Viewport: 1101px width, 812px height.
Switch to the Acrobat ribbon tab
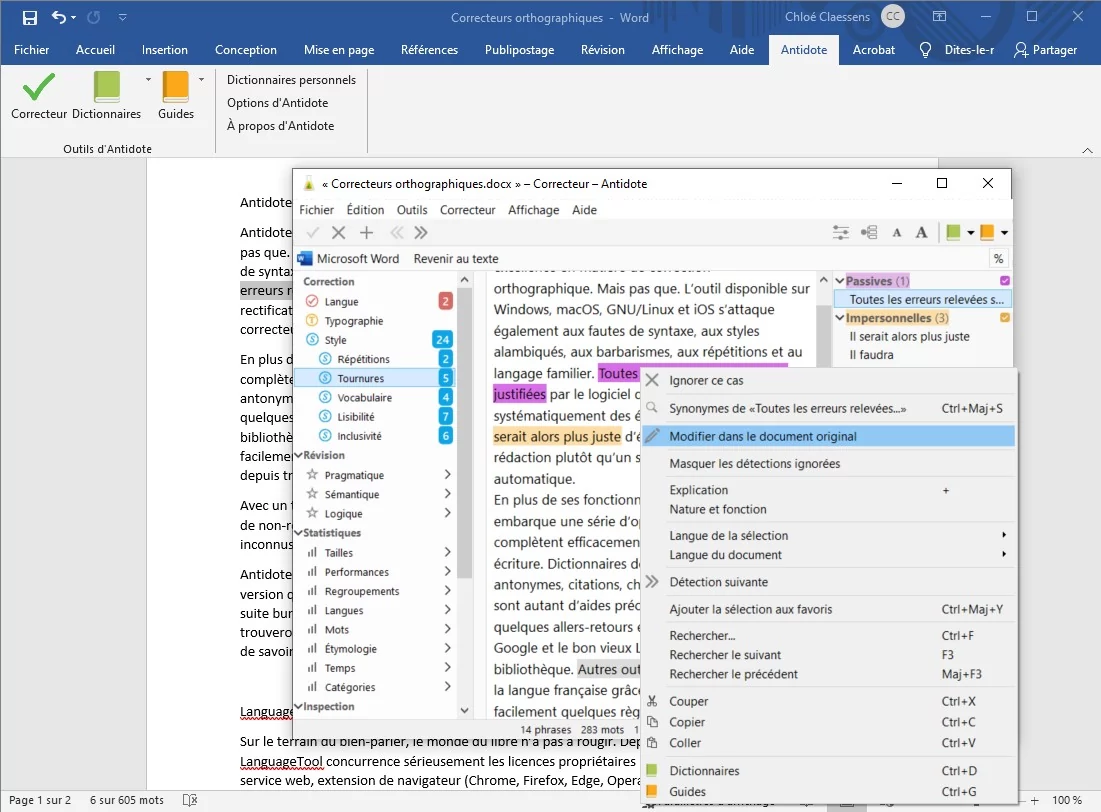pyautogui.click(x=873, y=50)
